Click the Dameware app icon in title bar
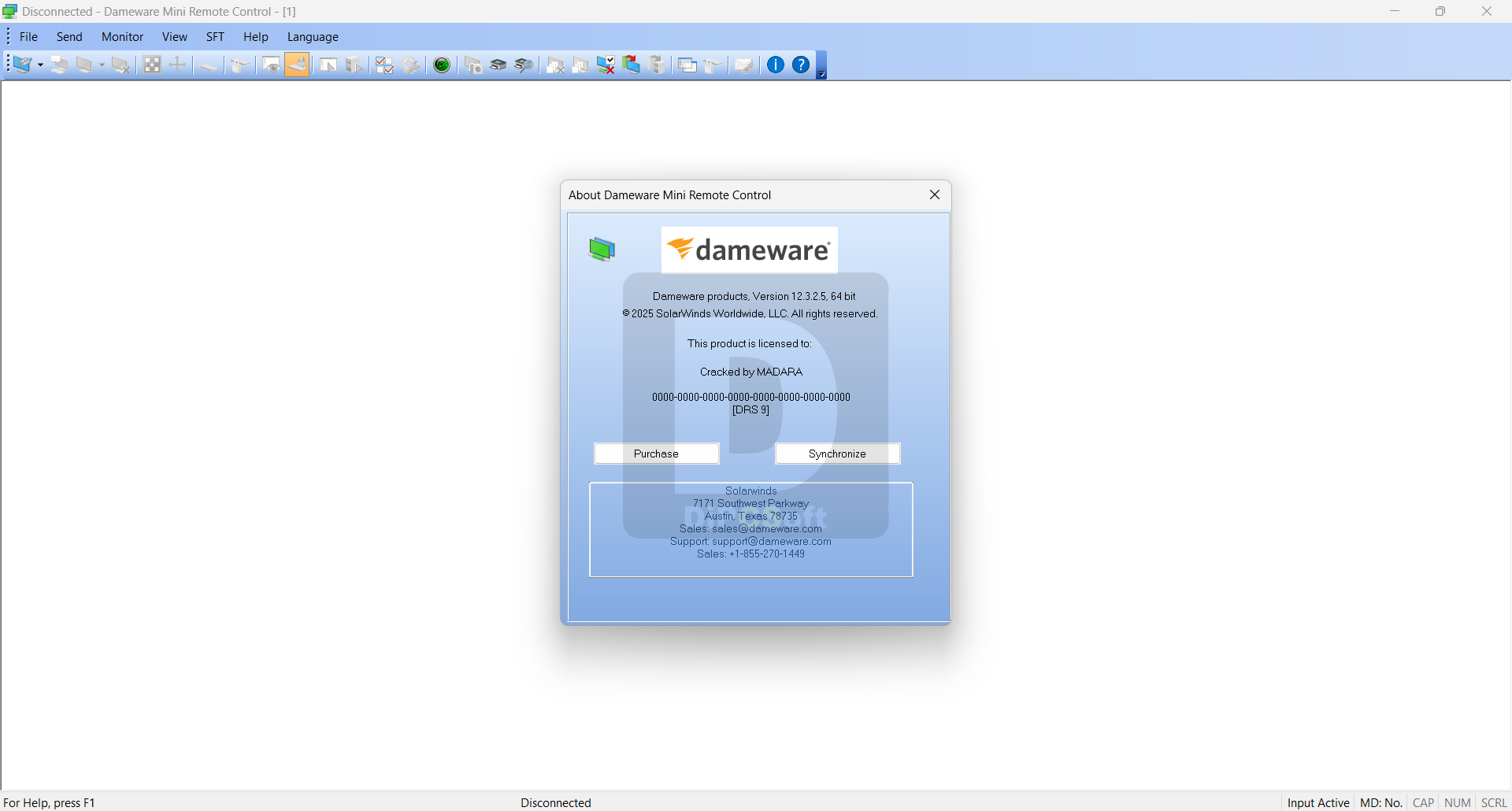 (10, 11)
